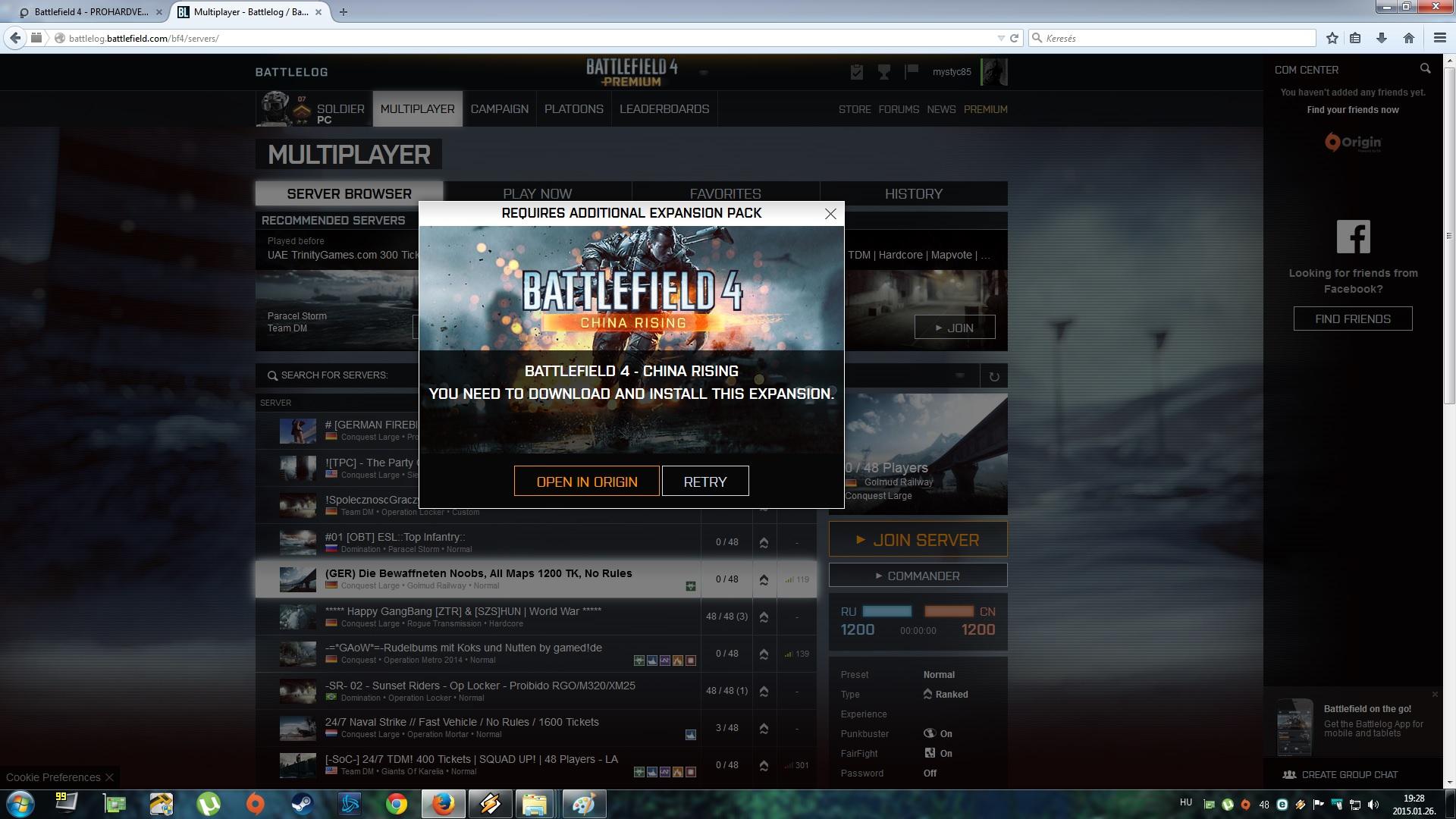
Task: Click Com Center search magnifier icon
Action: point(1425,69)
